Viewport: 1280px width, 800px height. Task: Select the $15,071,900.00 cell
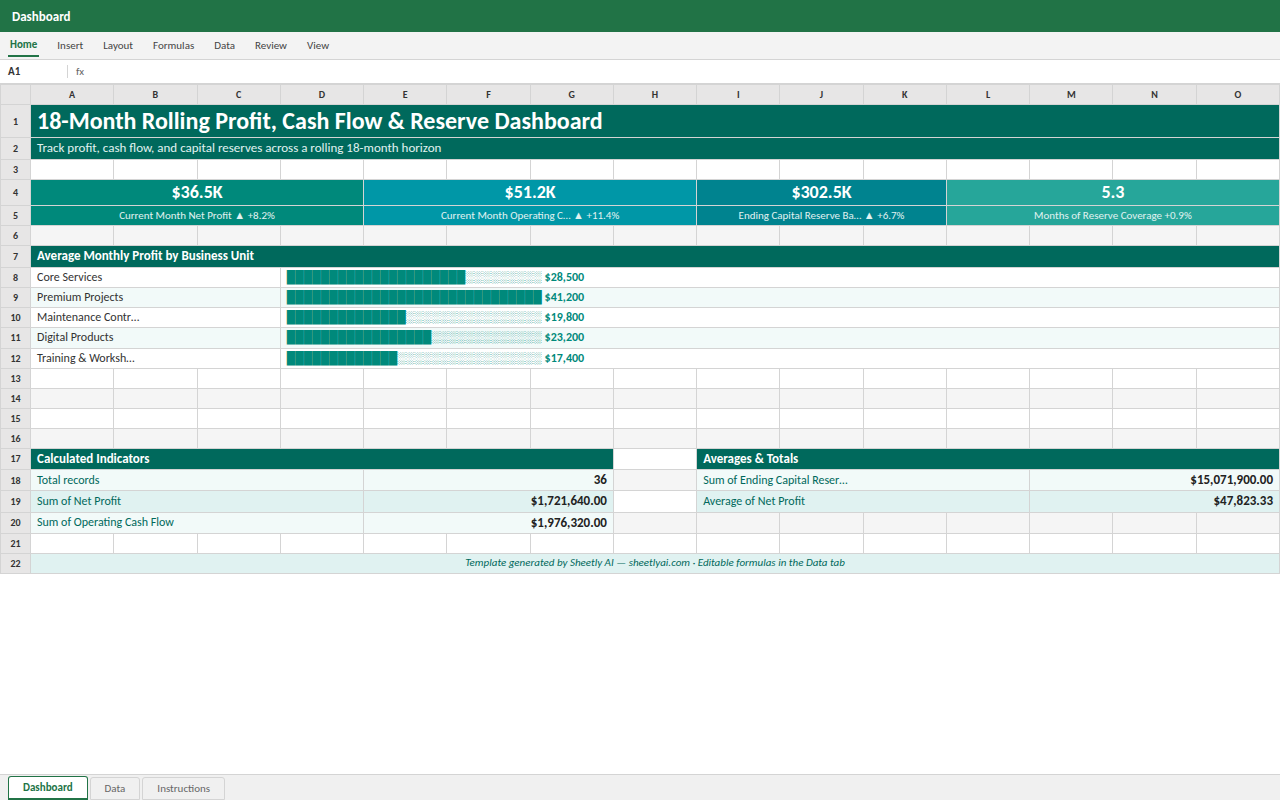point(1155,480)
